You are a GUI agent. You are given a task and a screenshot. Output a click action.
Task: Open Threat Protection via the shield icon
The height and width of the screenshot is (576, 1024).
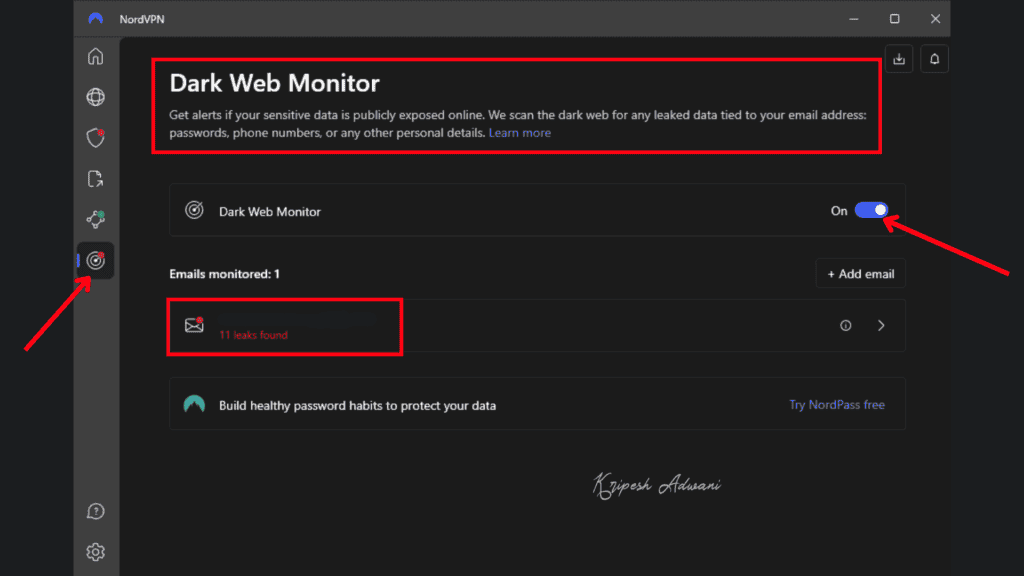tap(95, 138)
